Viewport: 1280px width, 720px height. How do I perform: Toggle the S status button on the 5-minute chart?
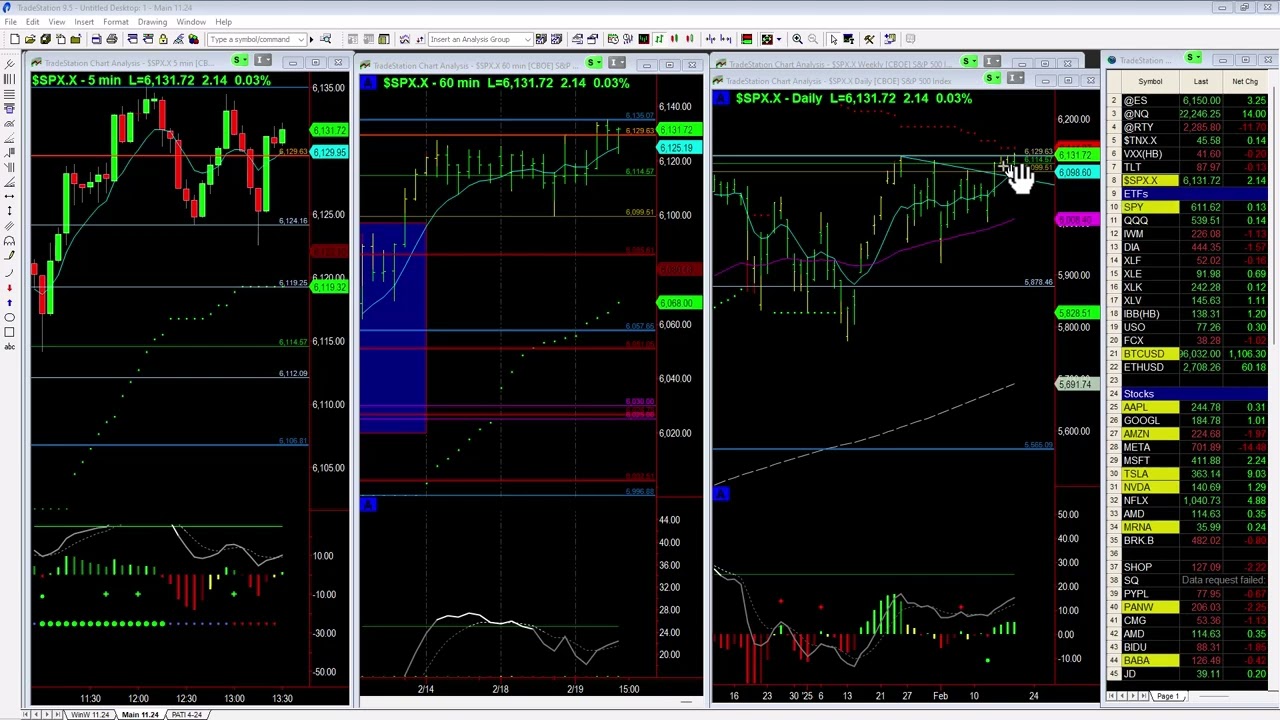tap(239, 60)
